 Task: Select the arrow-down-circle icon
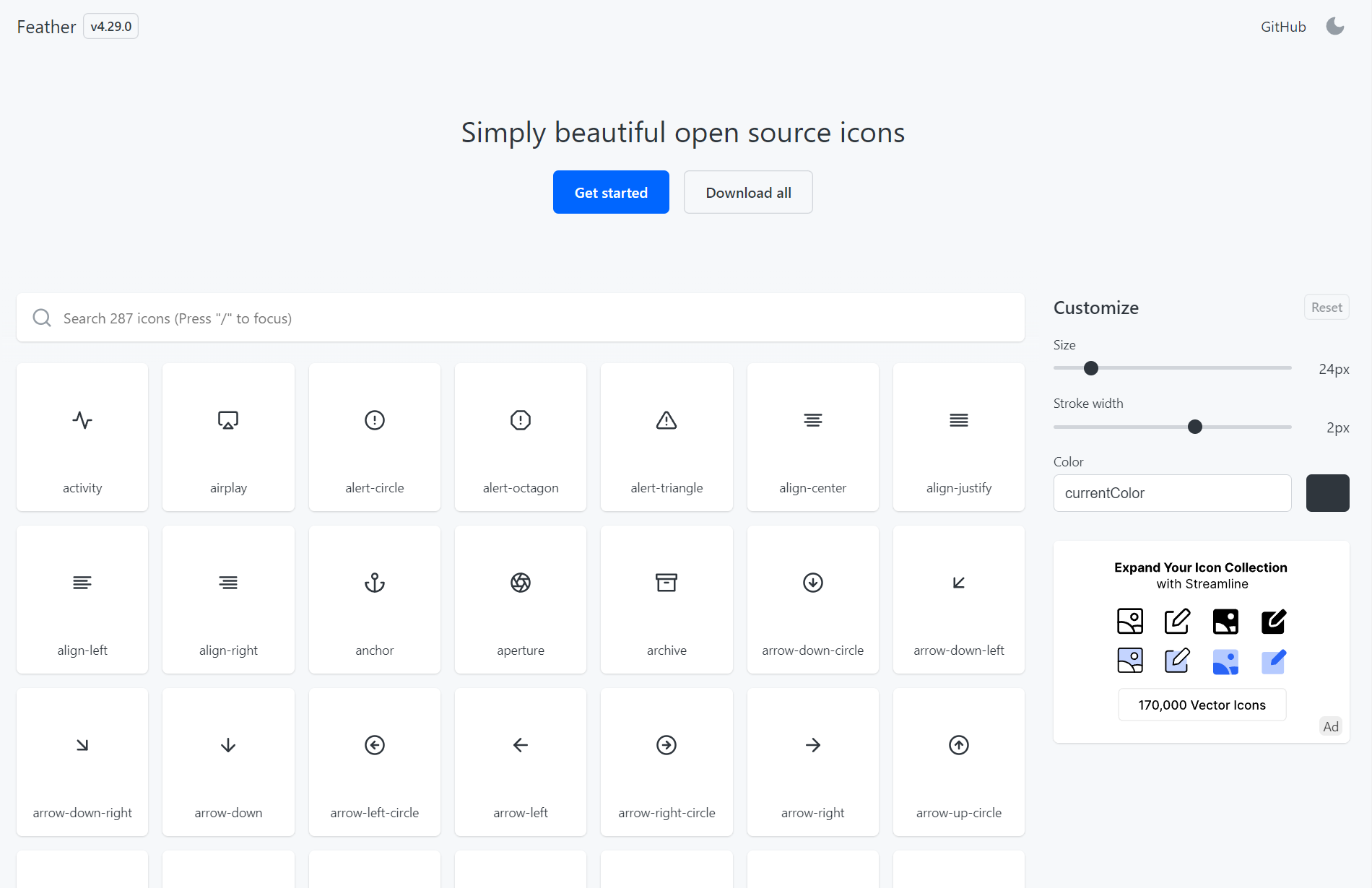click(x=813, y=599)
